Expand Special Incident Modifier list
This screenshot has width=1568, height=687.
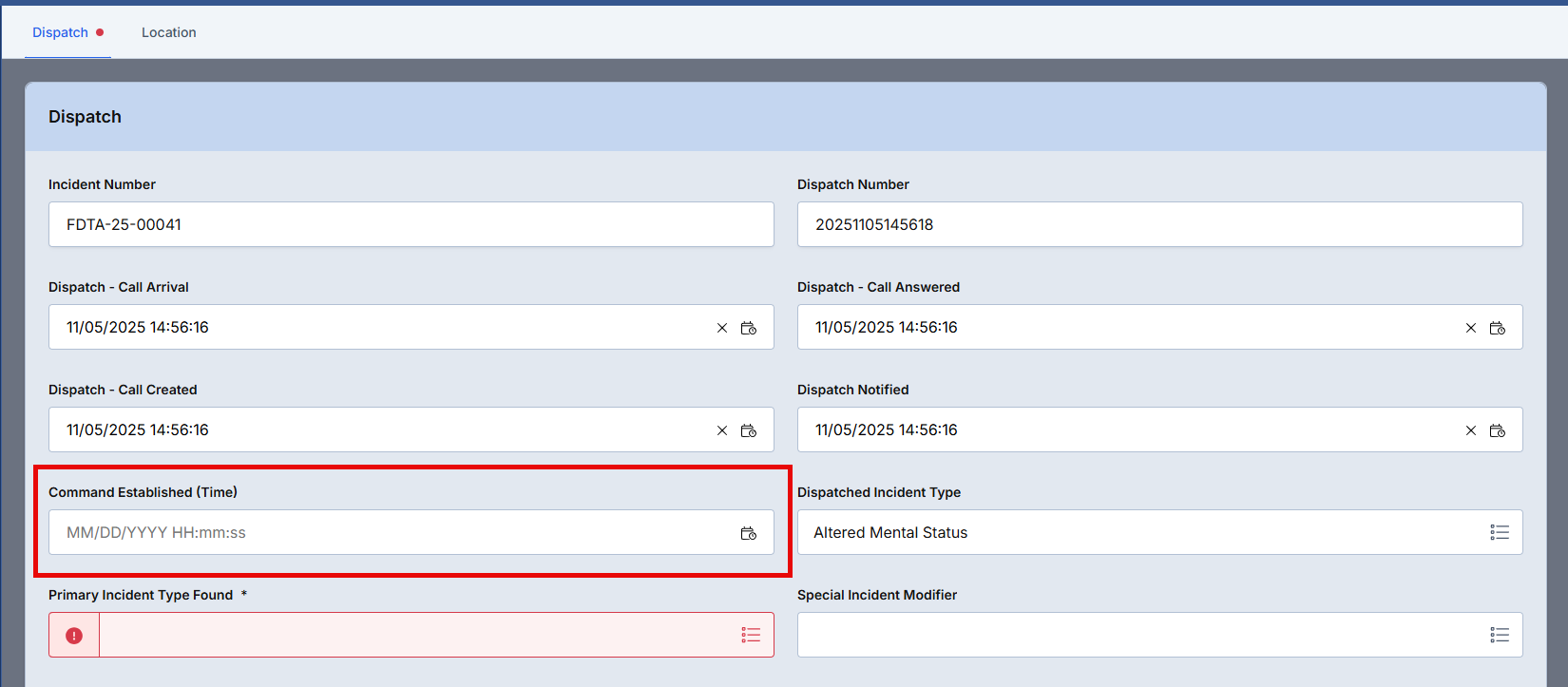(x=1500, y=636)
